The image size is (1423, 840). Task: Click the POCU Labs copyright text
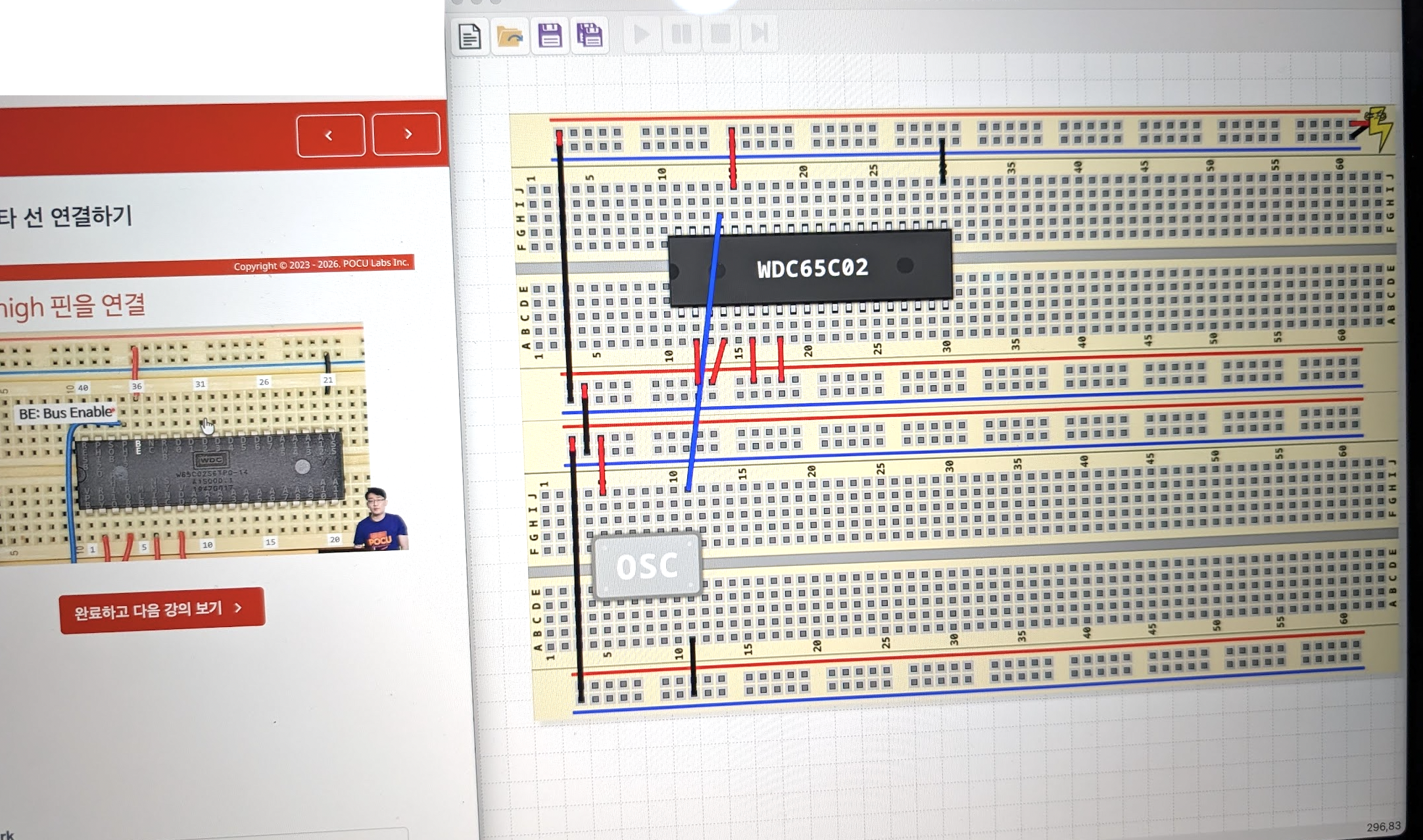click(x=321, y=264)
